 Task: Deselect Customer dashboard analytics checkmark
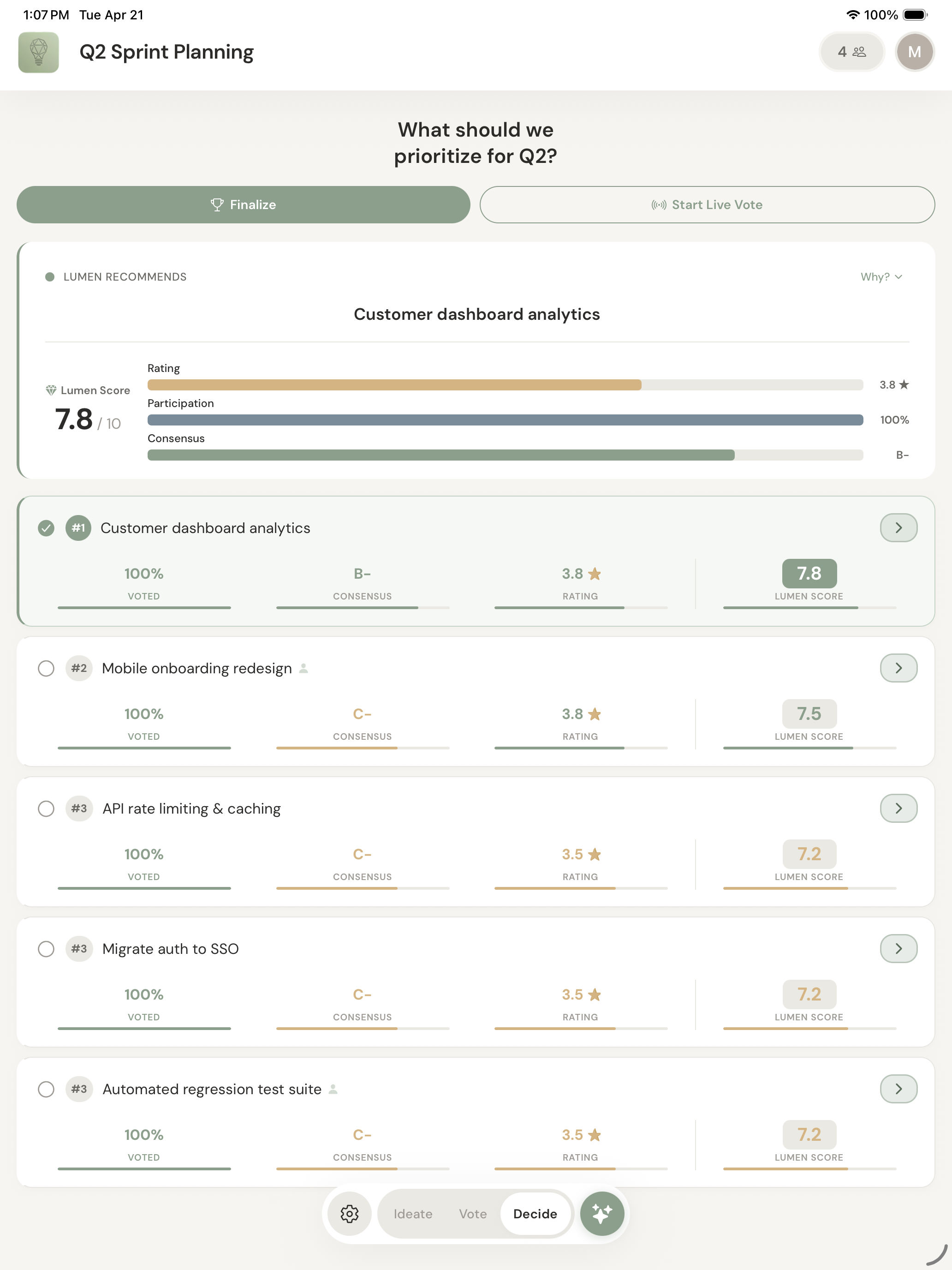point(46,527)
